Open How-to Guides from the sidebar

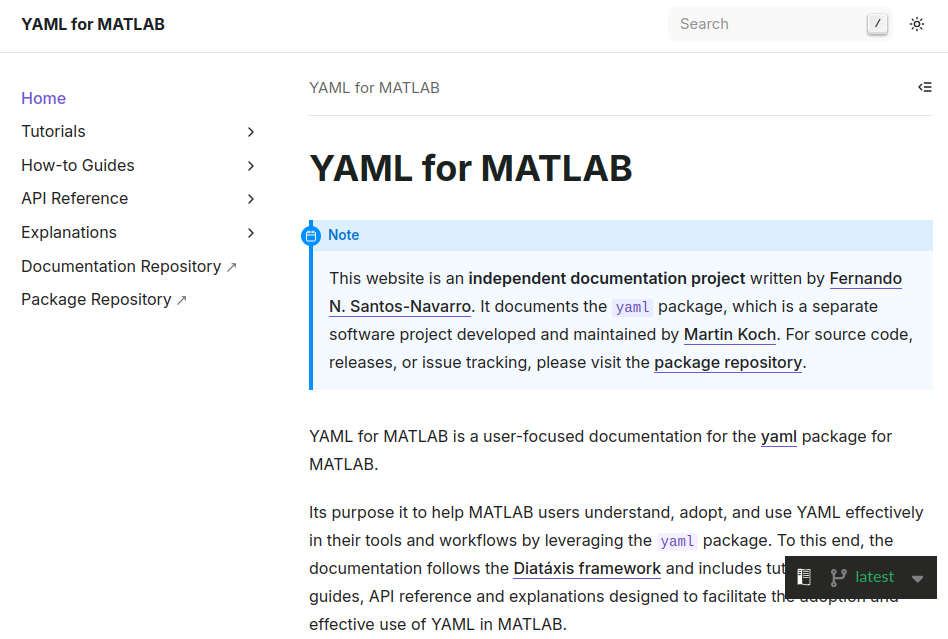77,165
